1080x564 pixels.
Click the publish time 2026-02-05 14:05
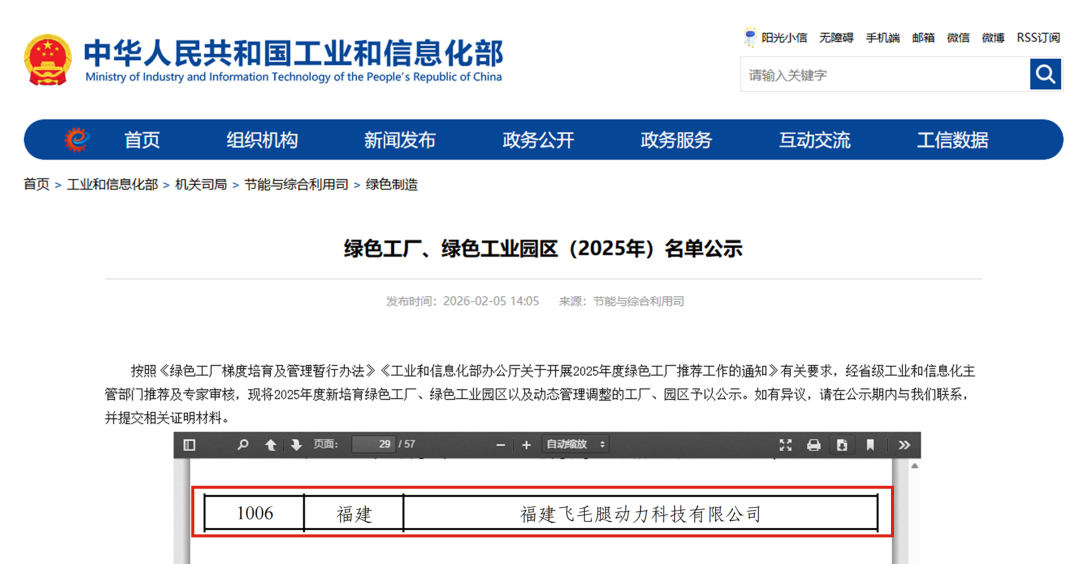point(491,301)
